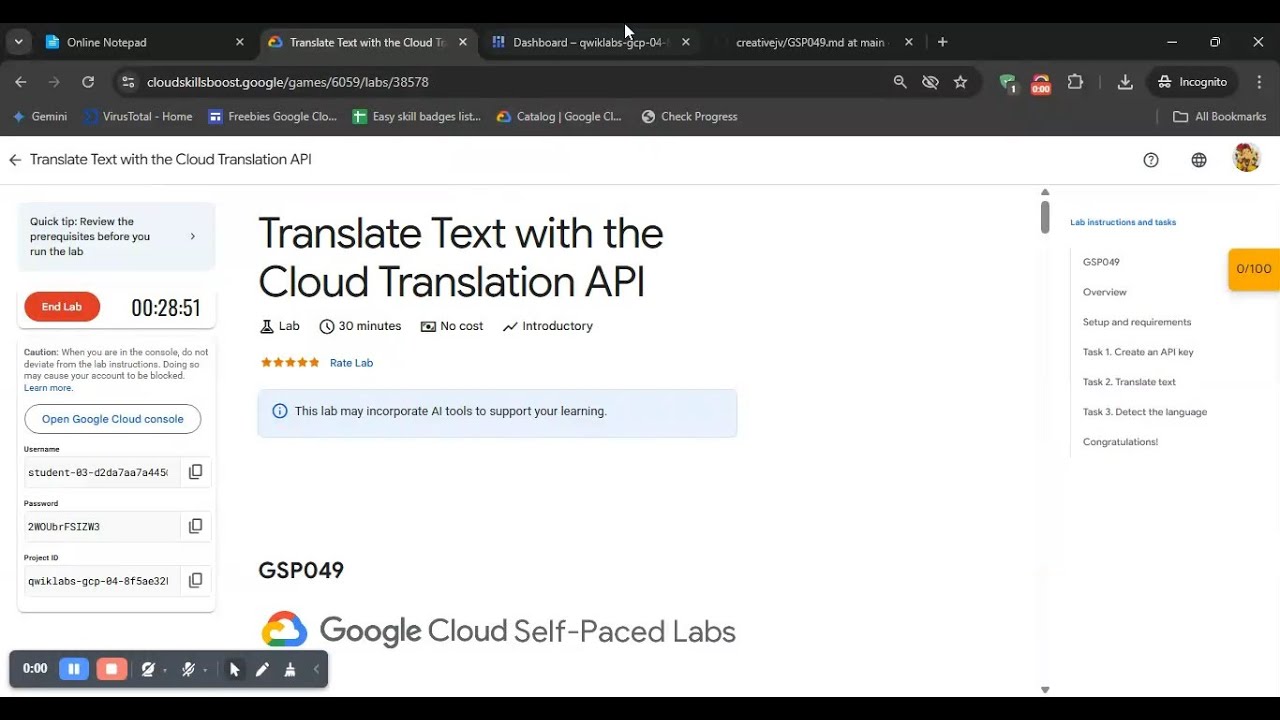Viewport: 1280px width, 720px height.
Task: Jump to Setup and requirements section
Action: tap(1137, 322)
